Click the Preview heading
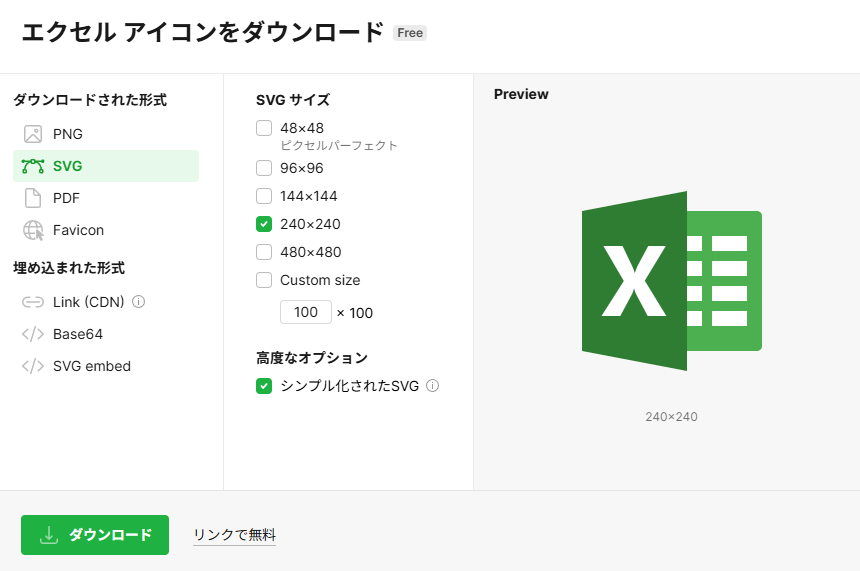The image size is (860, 571). pyautogui.click(x=521, y=94)
